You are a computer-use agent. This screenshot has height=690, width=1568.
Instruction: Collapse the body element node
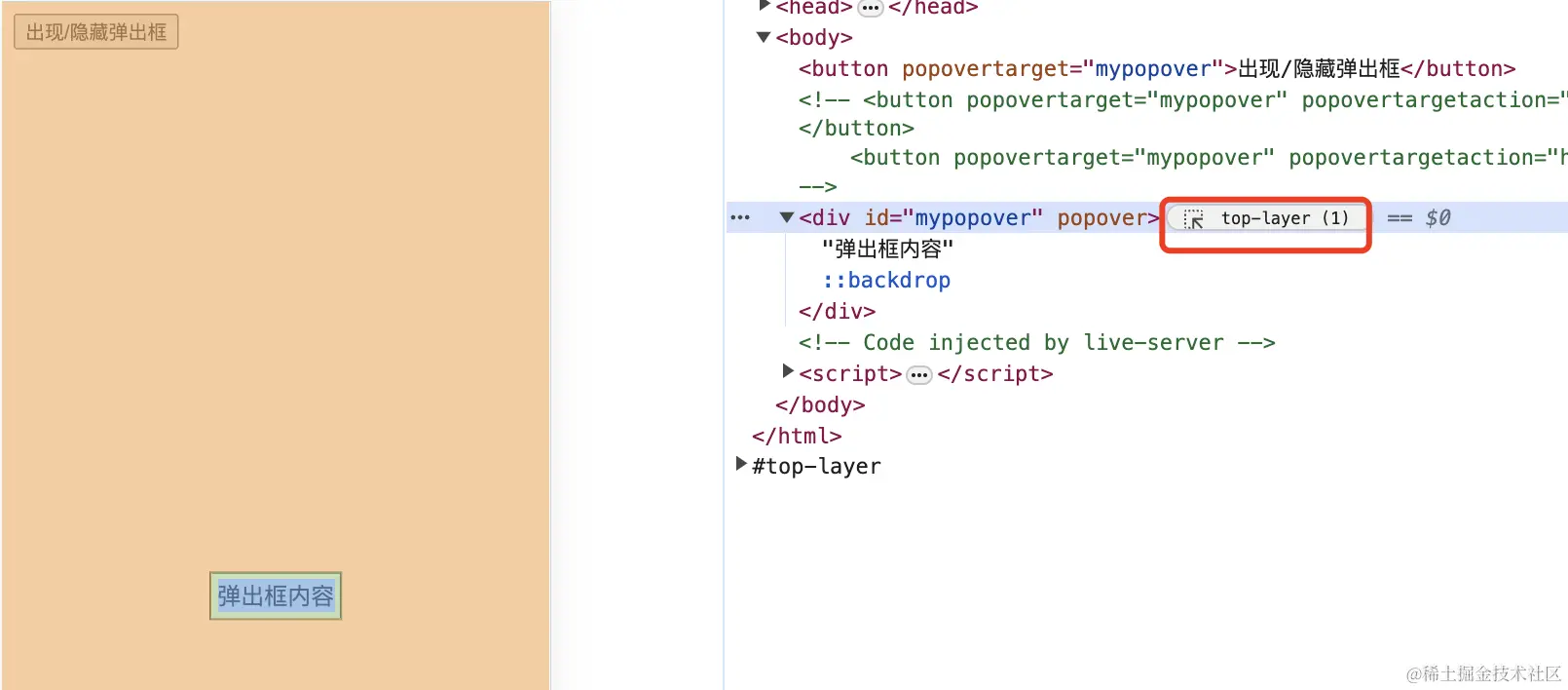pyautogui.click(x=764, y=37)
